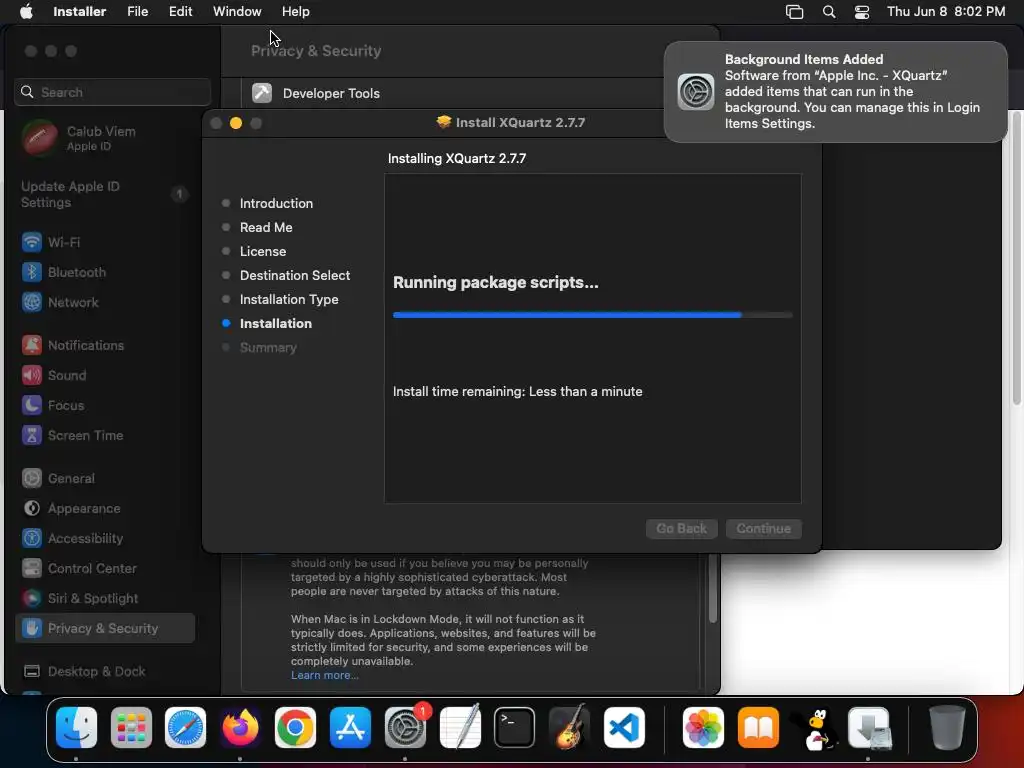The image size is (1024, 768).
Task: Click the Read Me step in installer
Action: point(266,227)
